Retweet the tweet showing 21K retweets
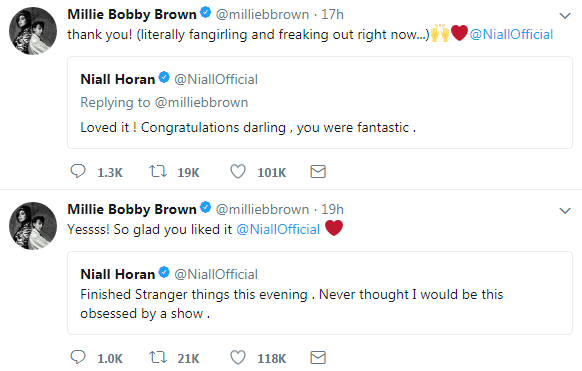The image size is (582, 371). tap(158, 357)
